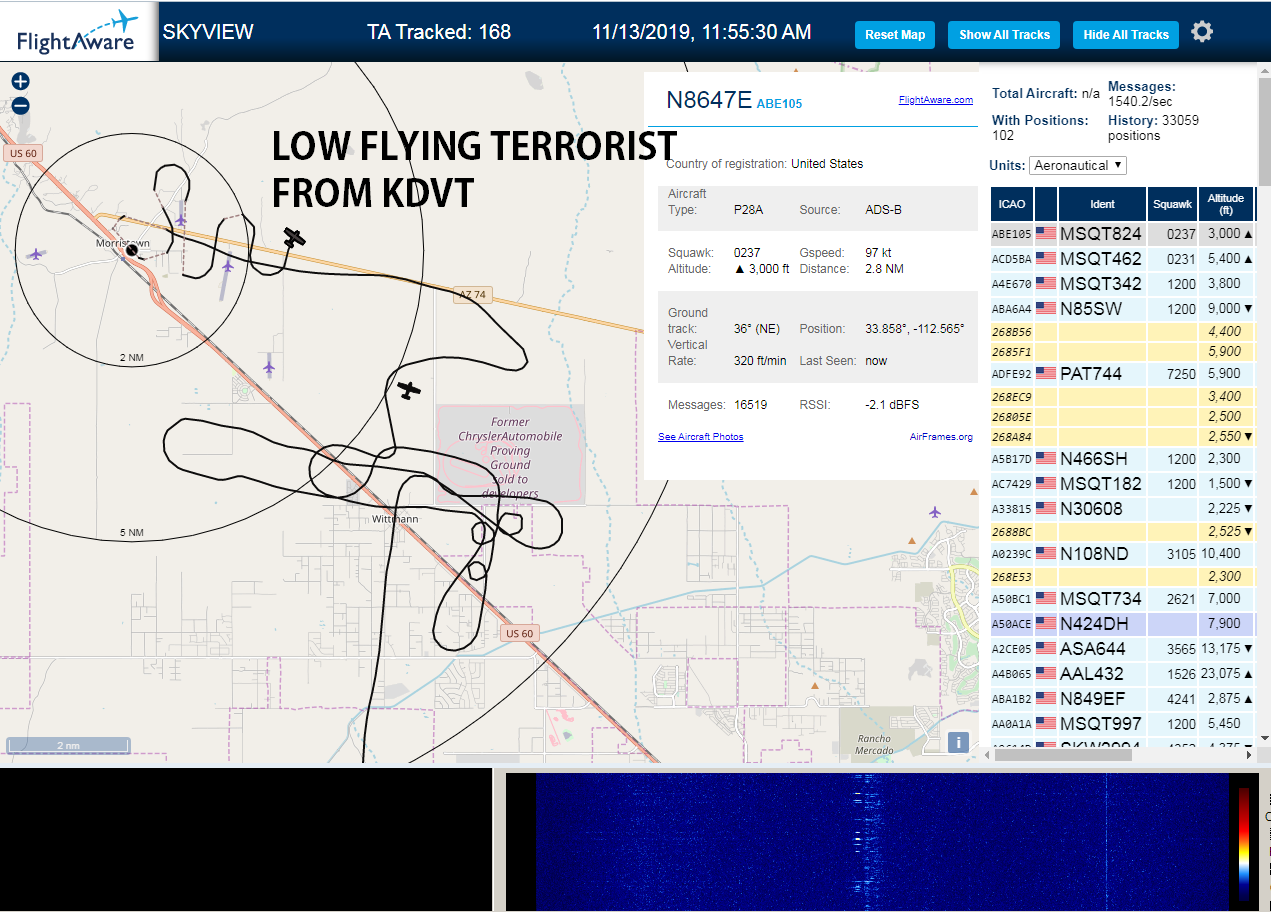Open the Units Aeronautical dropdown
The image size is (1271, 913).
tap(1079, 165)
